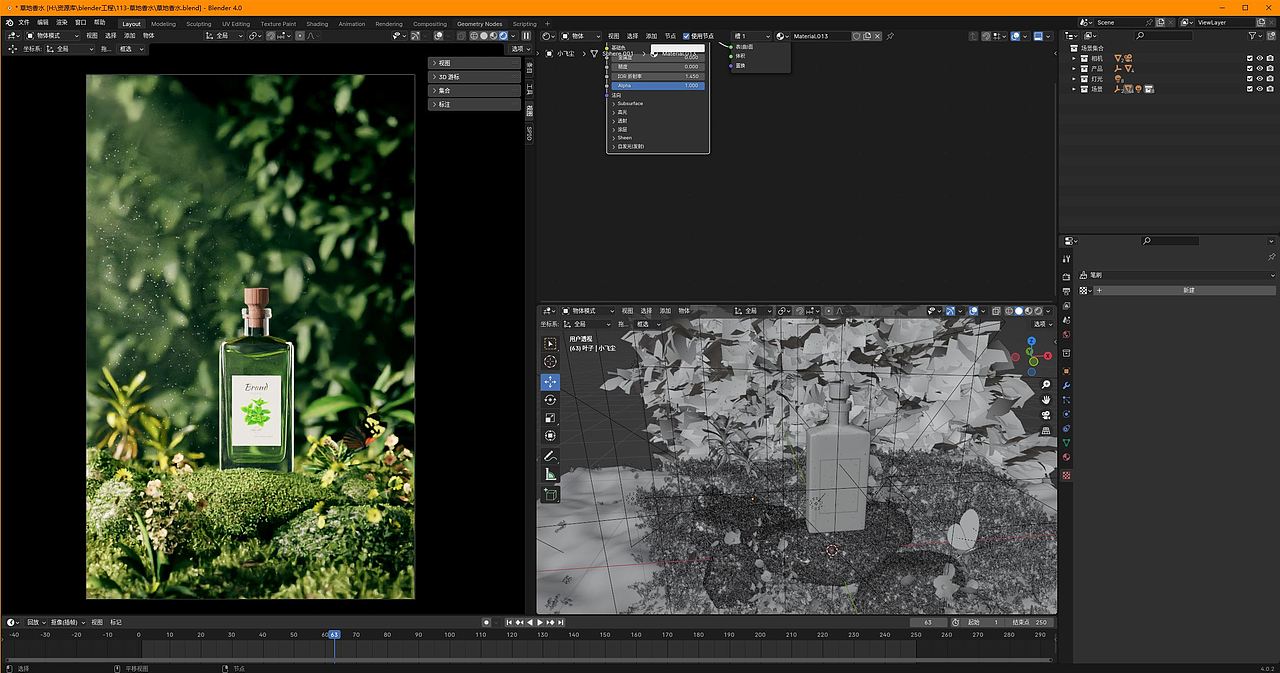Play the animation in the timeline

click(x=540, y=622)
